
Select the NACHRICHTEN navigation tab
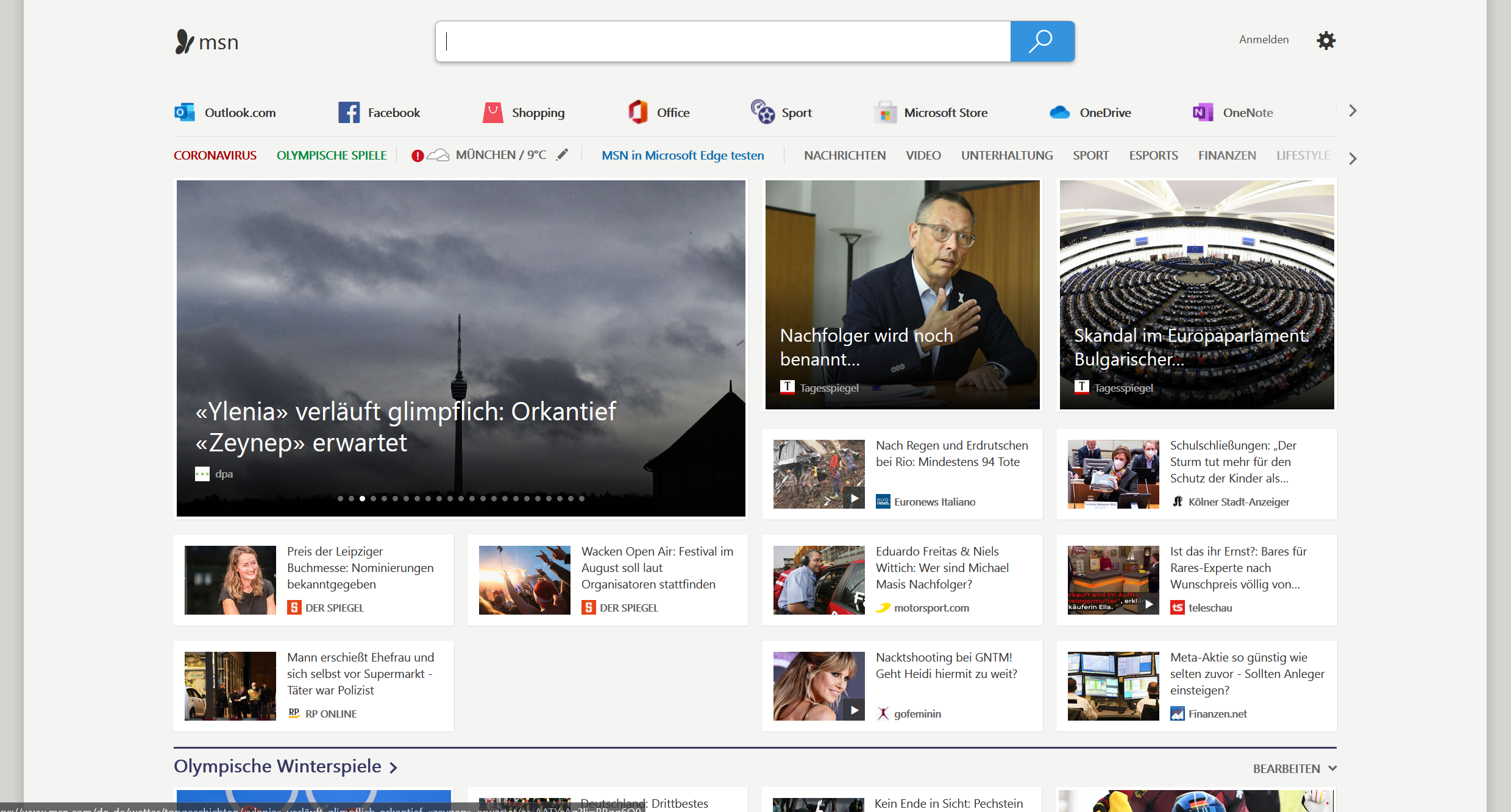coord(844,155)
